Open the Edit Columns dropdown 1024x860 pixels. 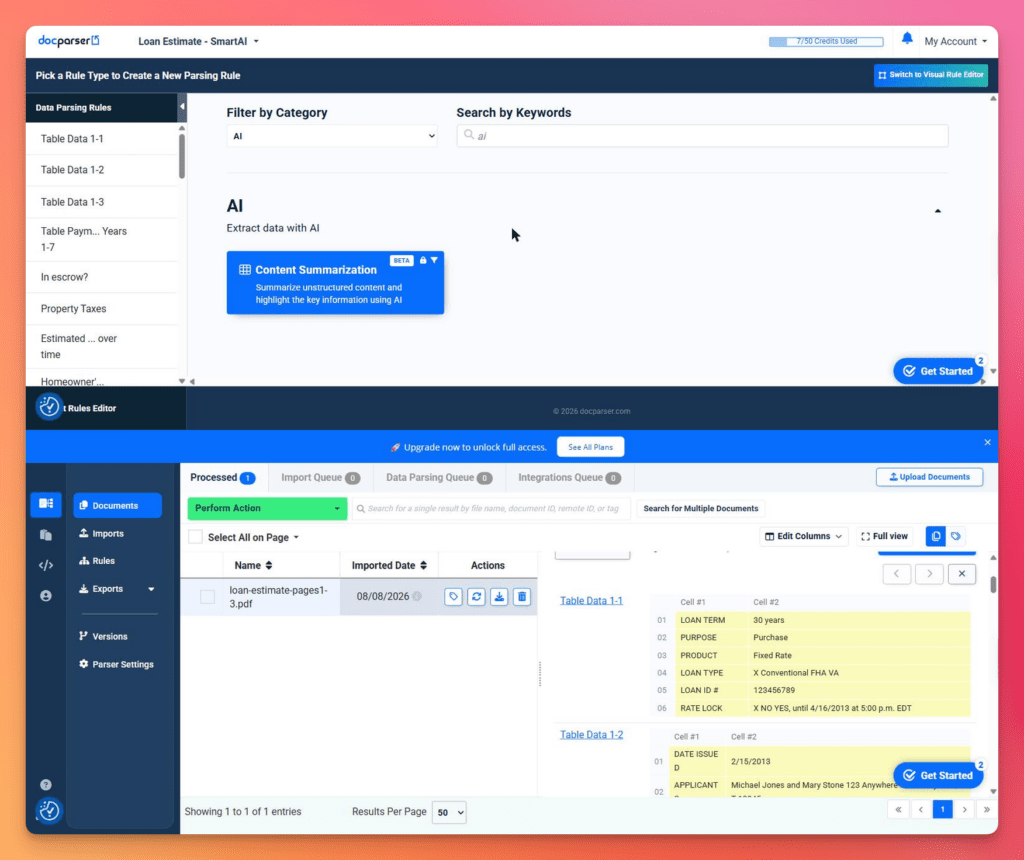(803, 536)
